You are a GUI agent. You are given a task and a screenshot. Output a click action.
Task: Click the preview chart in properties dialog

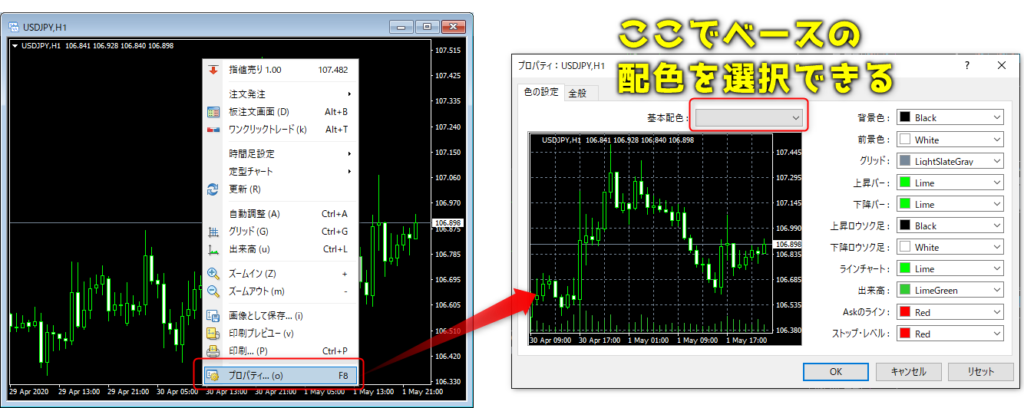[664, 239]
